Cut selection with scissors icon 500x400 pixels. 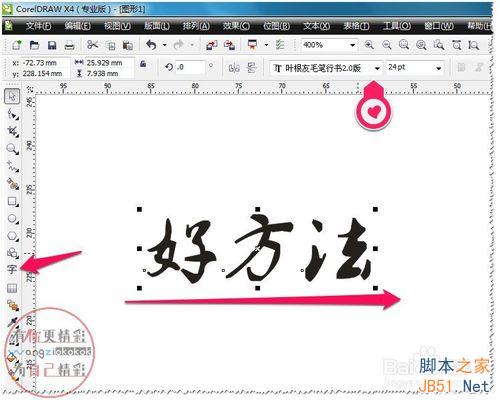pos(92,45)
